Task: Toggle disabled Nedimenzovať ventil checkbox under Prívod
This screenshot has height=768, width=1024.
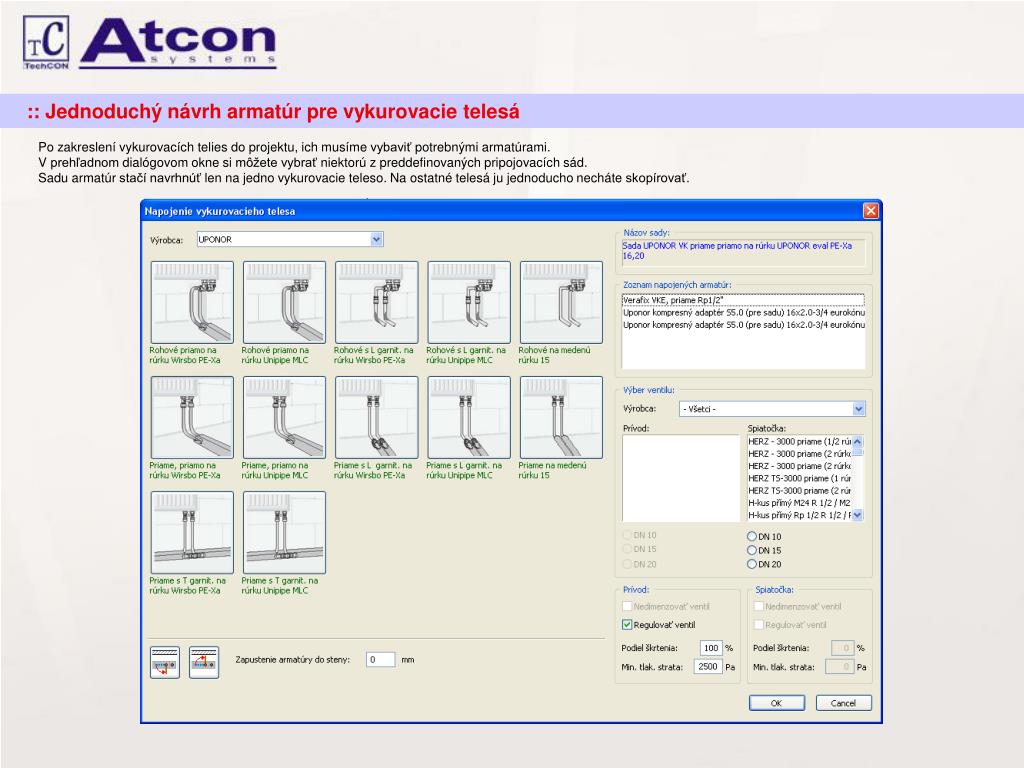Action: click(x=628, y=607)
